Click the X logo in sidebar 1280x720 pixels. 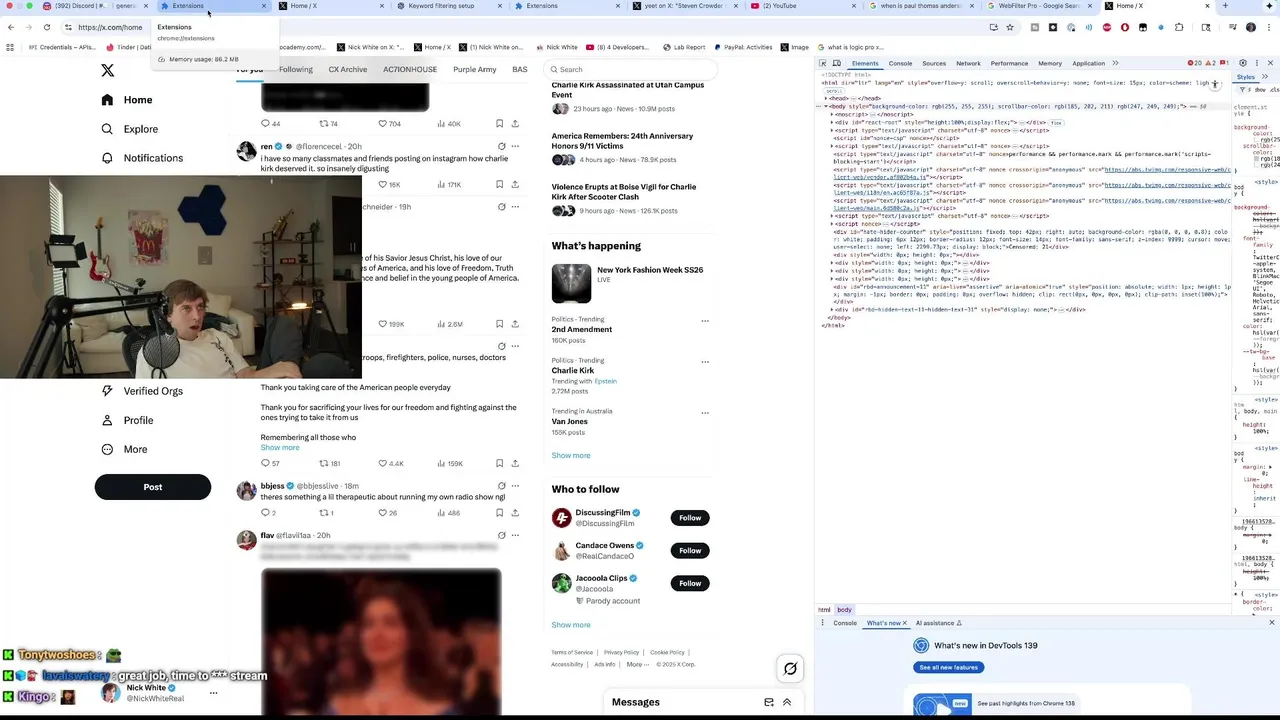point(107,70)
